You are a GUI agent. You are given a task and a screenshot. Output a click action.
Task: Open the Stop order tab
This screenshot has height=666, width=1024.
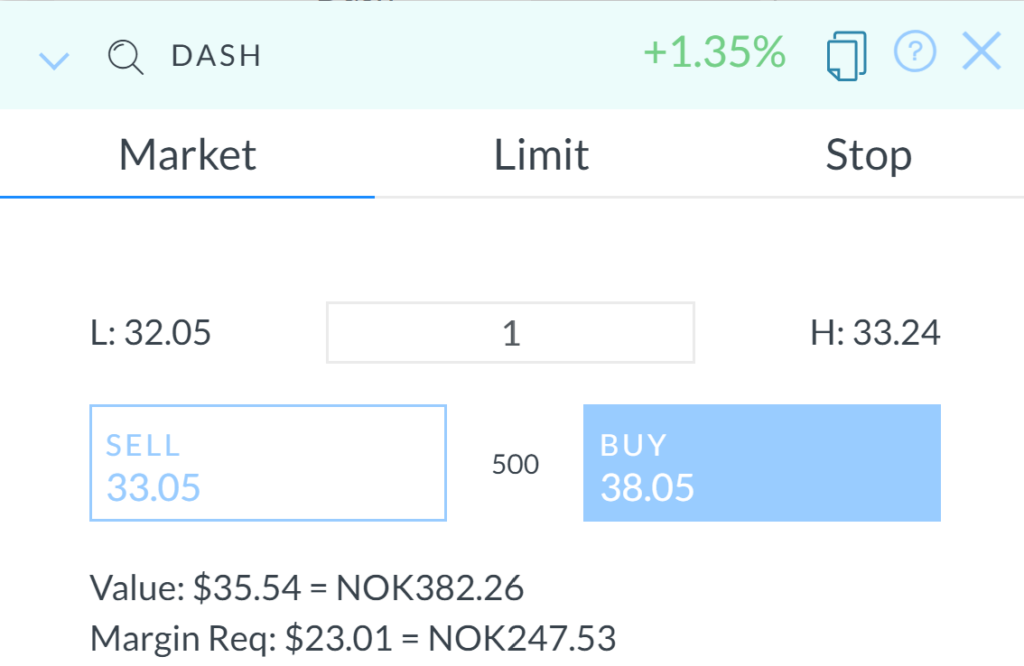[868, 156]
